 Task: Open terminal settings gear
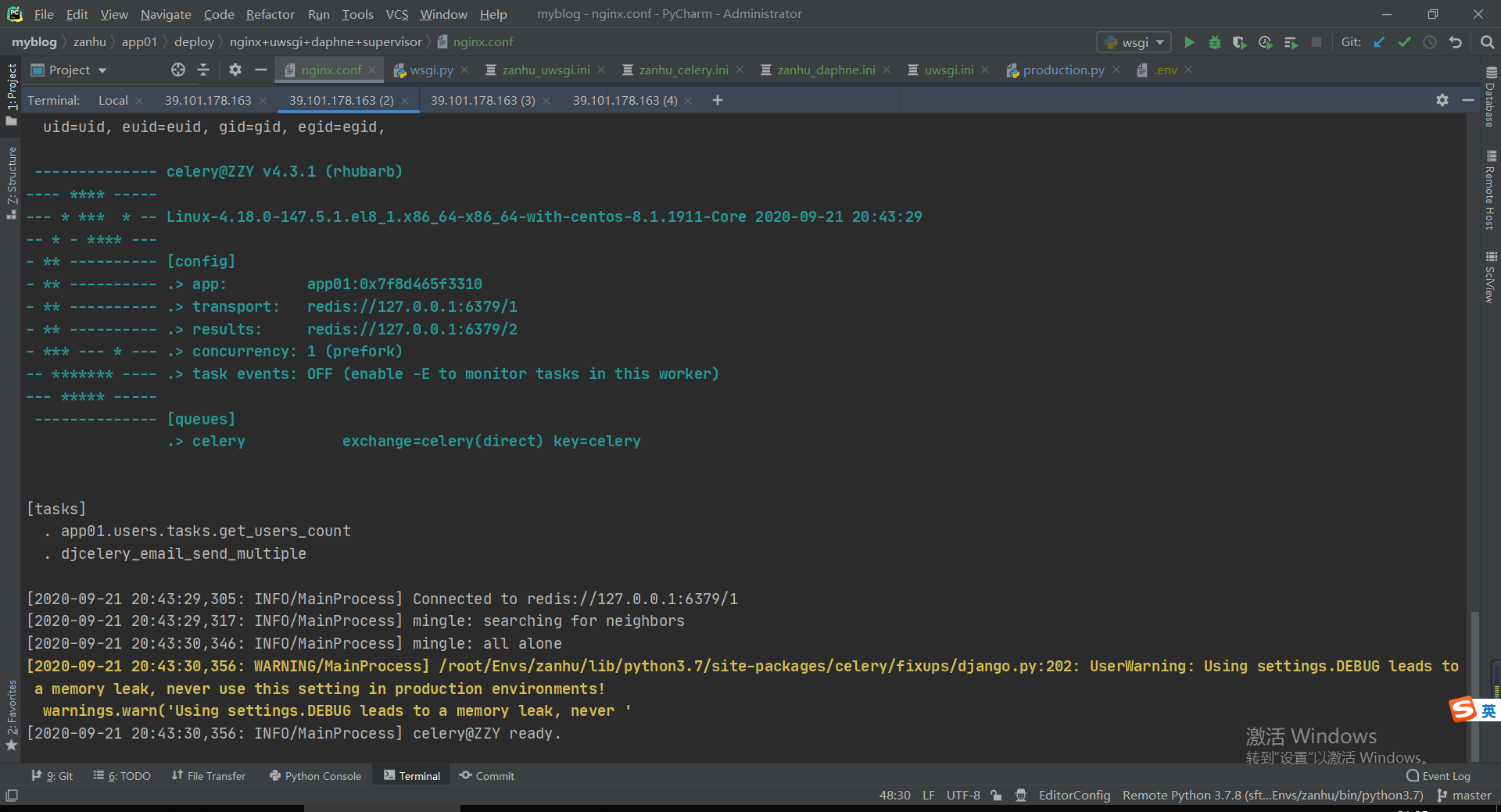coord(1442,100)
